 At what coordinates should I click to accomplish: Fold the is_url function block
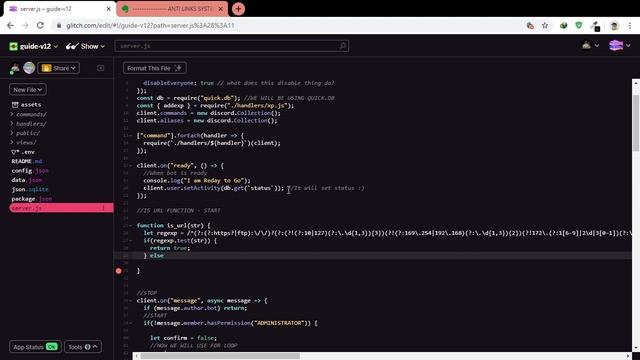[x=131, y=226]
